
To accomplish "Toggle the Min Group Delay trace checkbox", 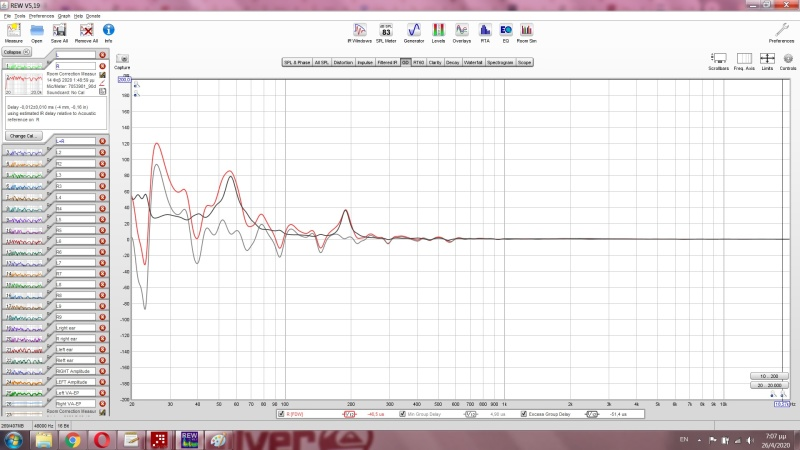I will click(402, 413).
